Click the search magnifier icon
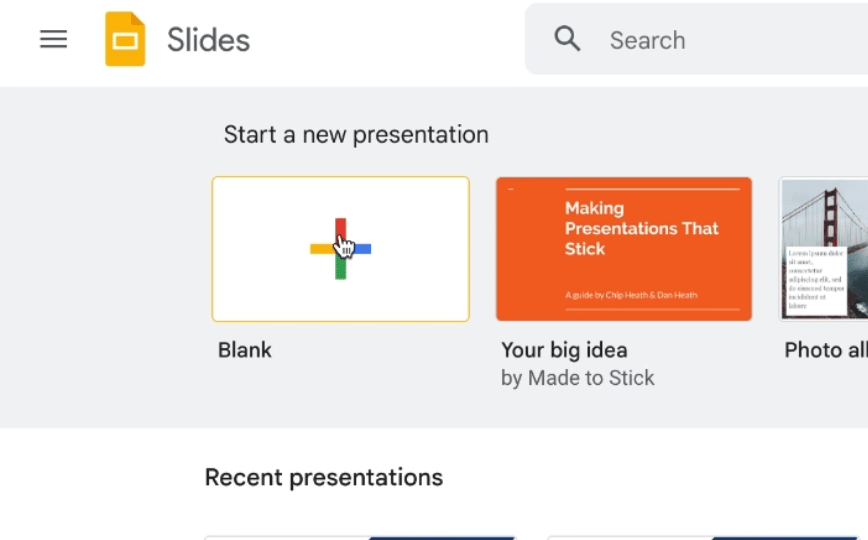 click(567, 39)
